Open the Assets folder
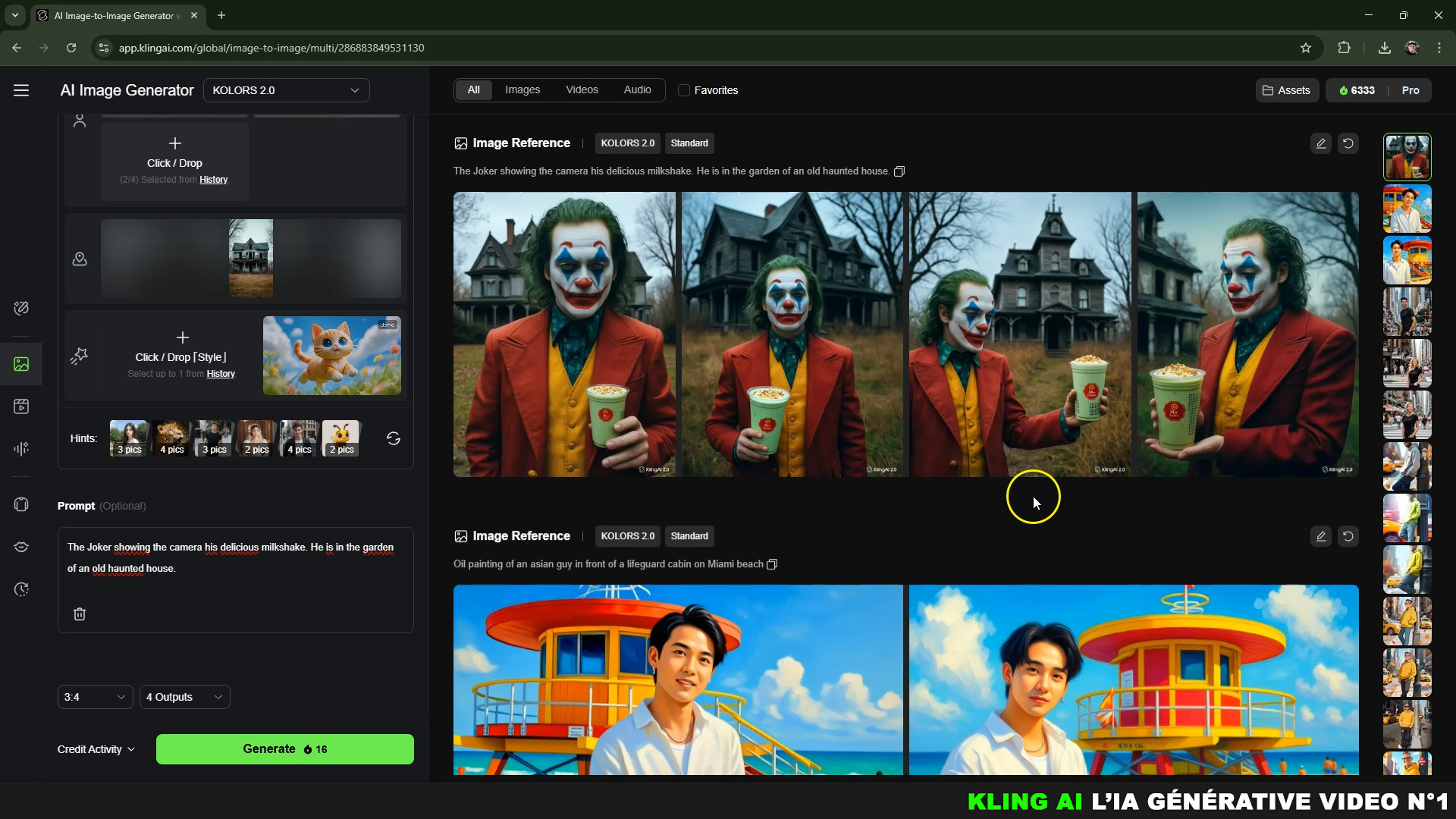This screenshot has height=819, width=1456. [1286, 90]
